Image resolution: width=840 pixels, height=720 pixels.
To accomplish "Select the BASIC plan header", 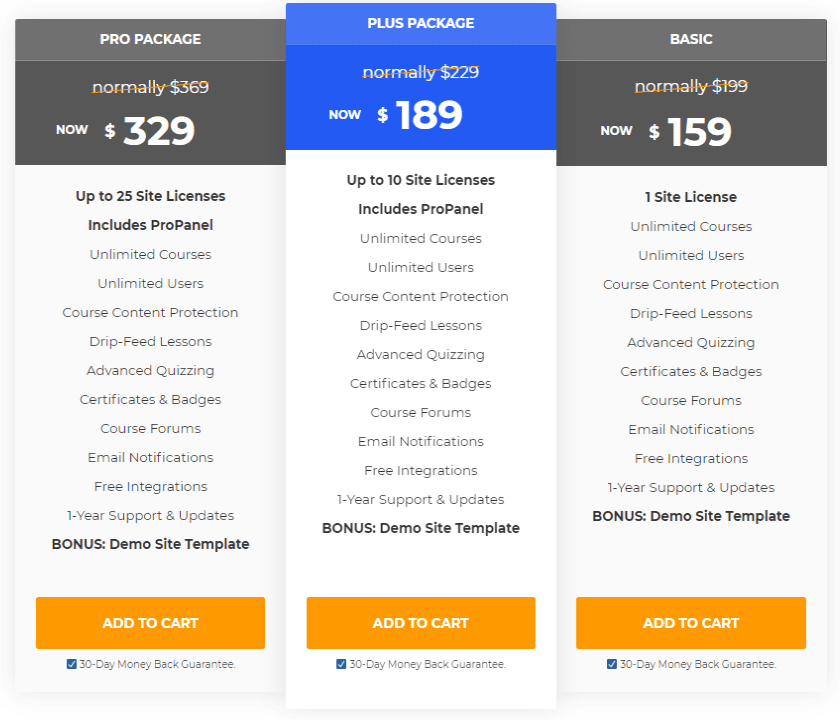I will click(691, 40).
